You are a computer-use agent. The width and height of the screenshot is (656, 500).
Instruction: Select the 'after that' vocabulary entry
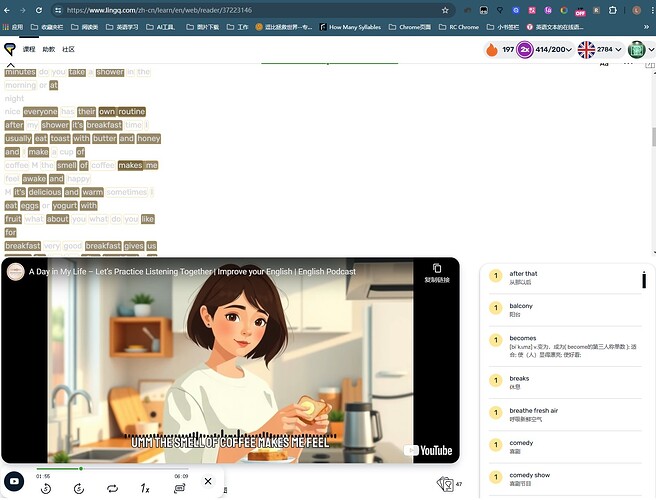[x=565, y=277]
